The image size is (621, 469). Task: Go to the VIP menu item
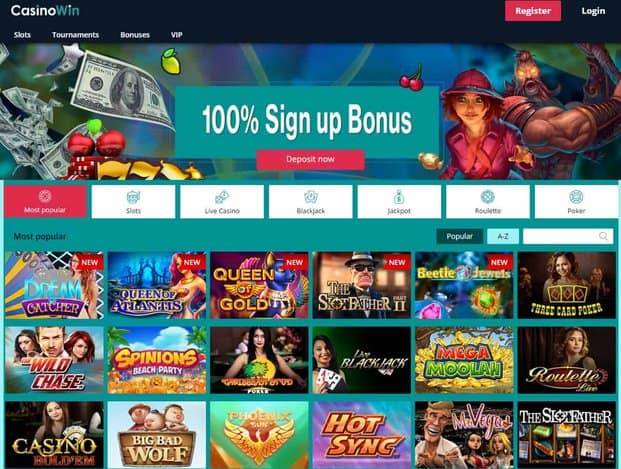177,35
